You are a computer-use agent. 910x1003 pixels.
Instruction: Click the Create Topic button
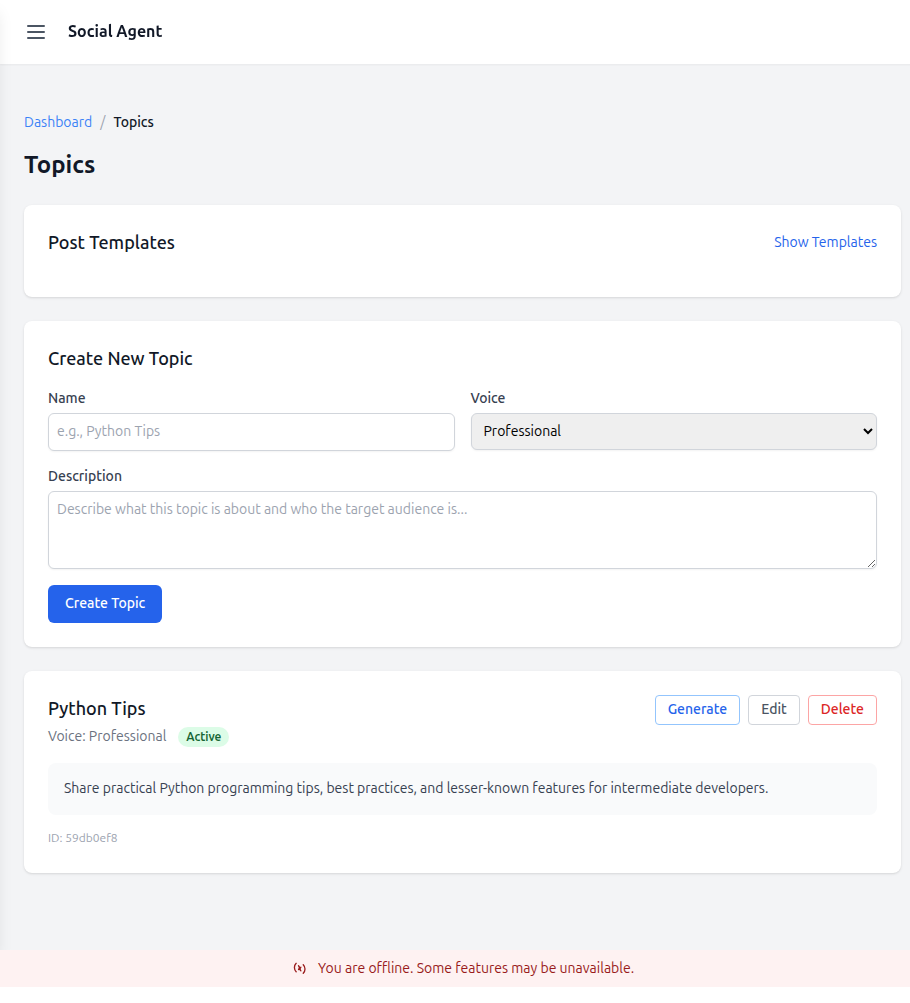pos(104,604)
